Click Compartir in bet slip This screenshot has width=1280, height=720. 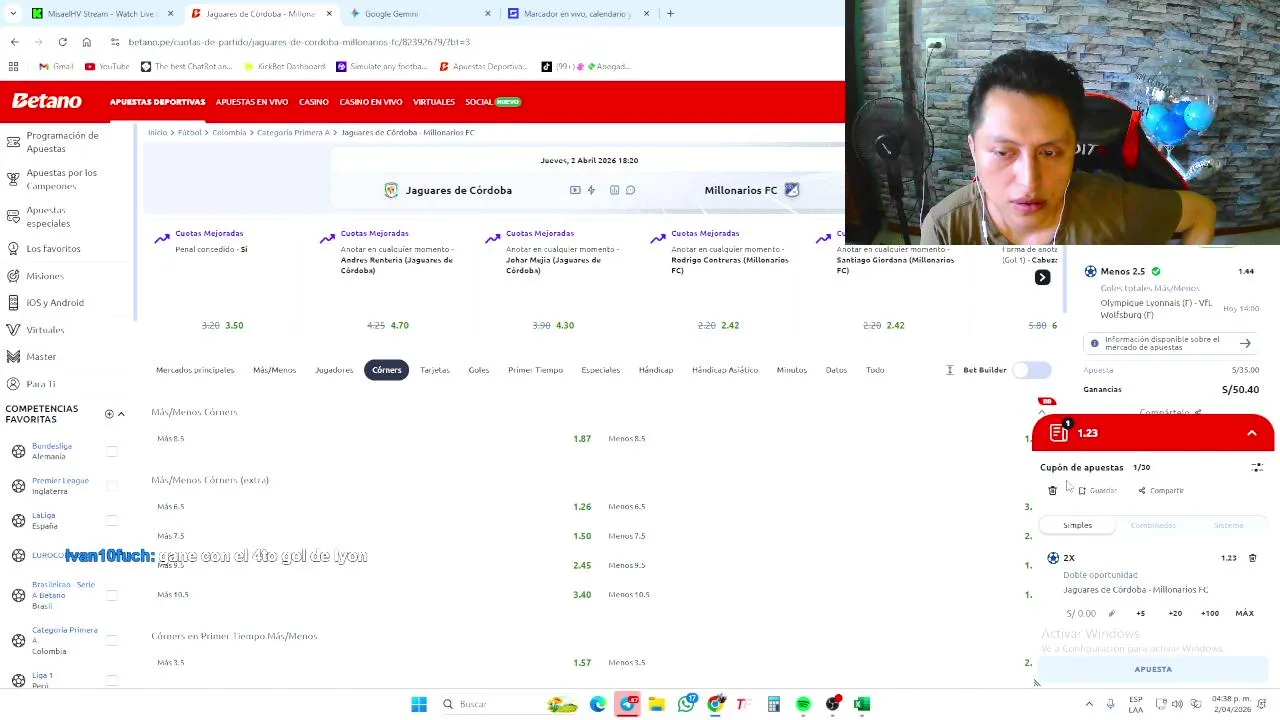pos(1161,491)
